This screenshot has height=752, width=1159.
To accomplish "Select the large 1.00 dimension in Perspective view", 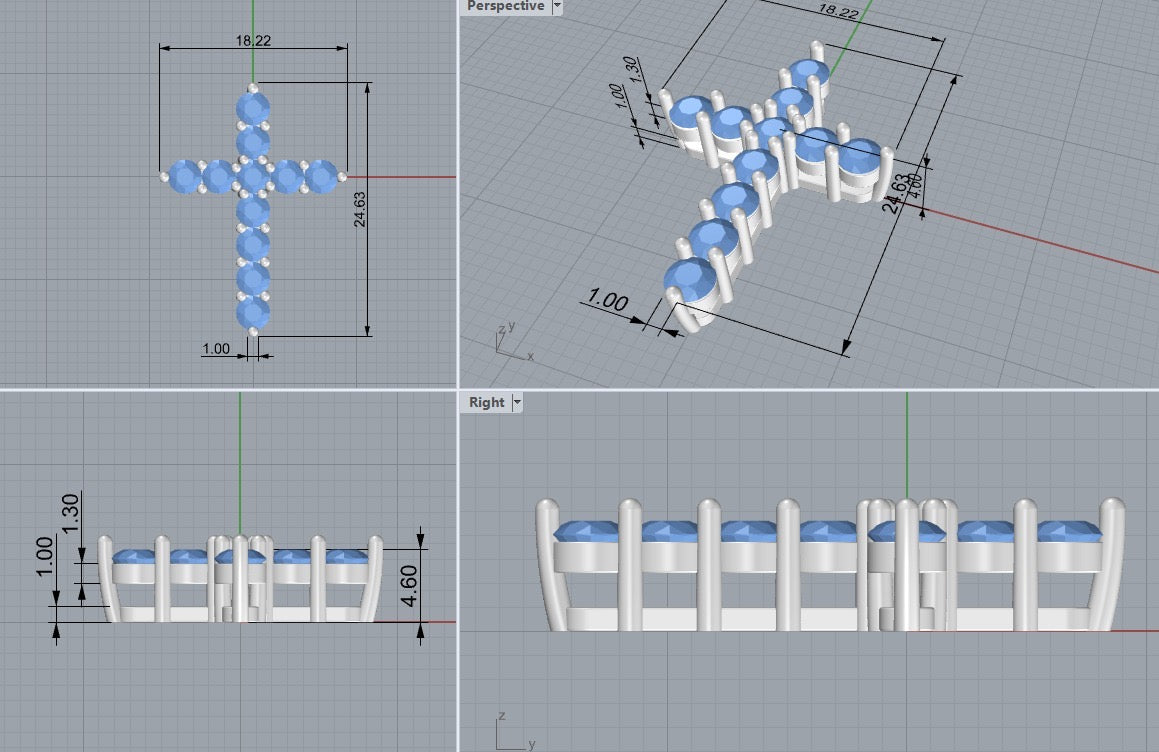I will pyautogui.click(x=607, y=299).
